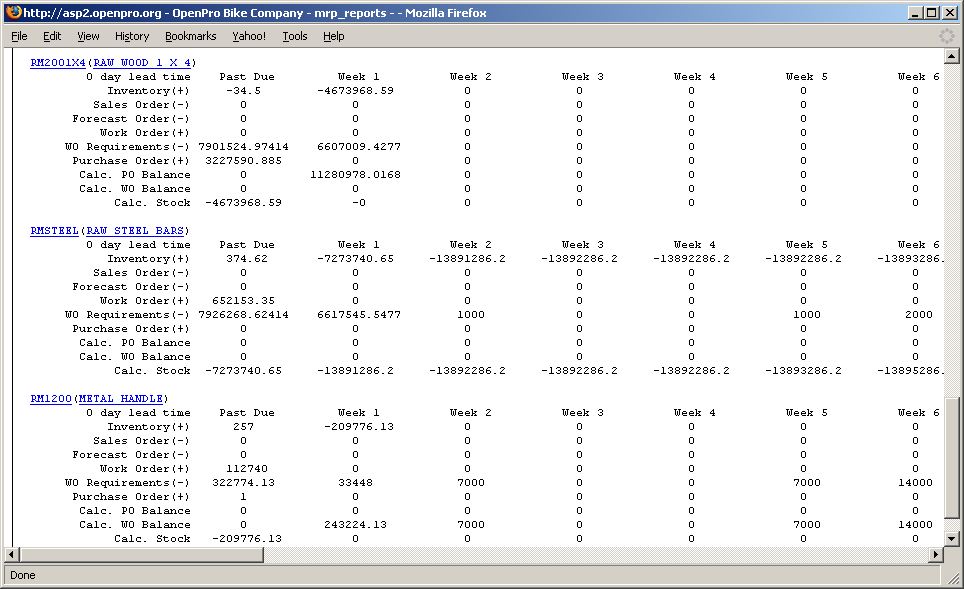Click the loading throbber icon

point(946,36)
